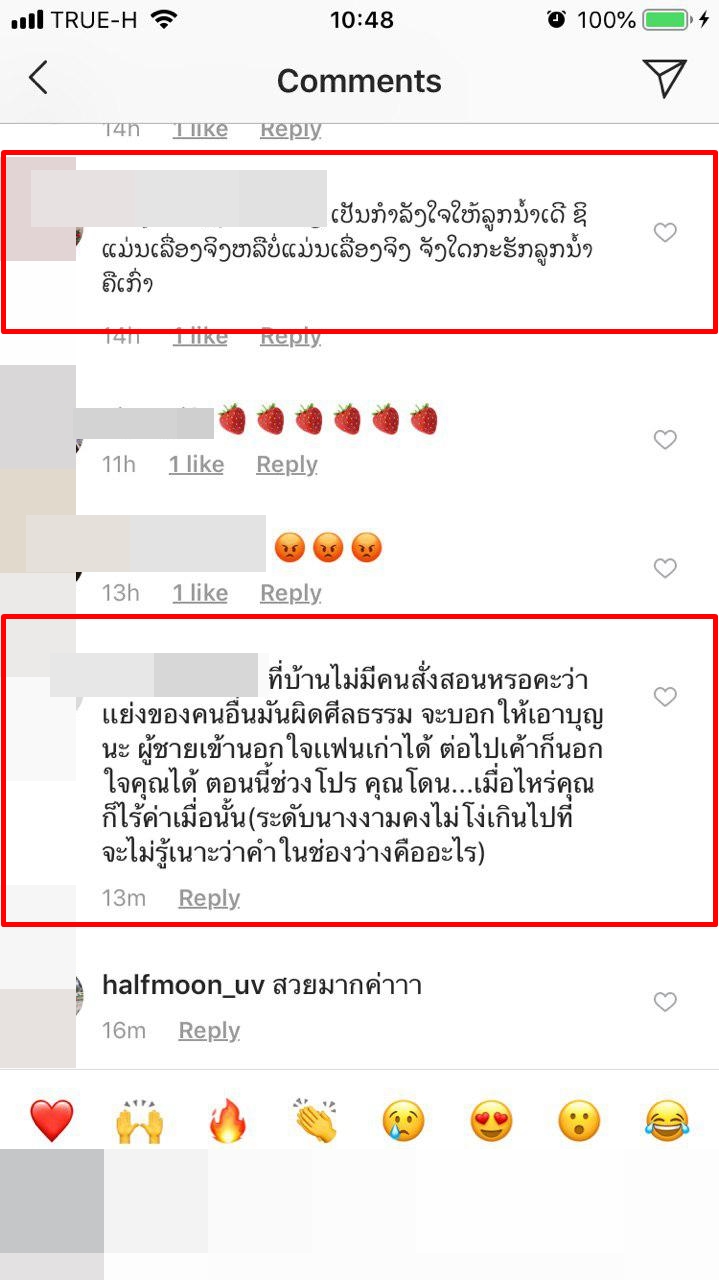Insert laughing tears emoji quick reaction

point(667,1121)
